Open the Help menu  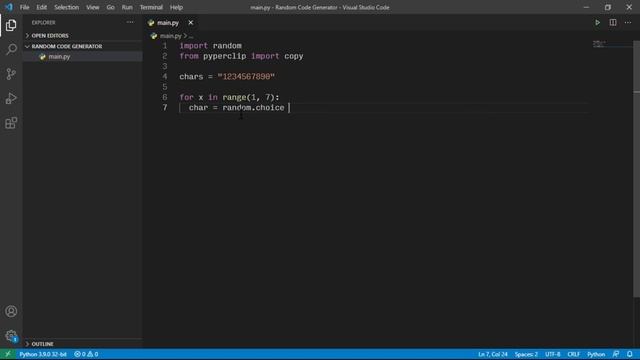click(x=176, y=7)
